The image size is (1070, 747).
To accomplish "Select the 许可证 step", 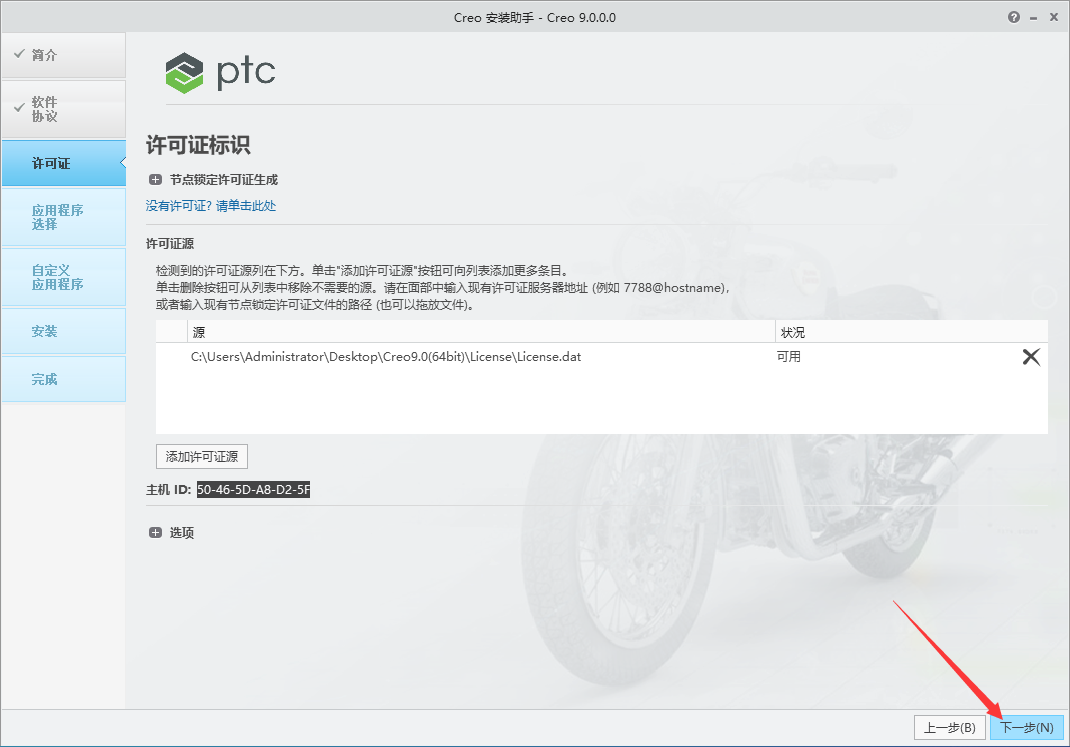I will (x=63, y=163).
